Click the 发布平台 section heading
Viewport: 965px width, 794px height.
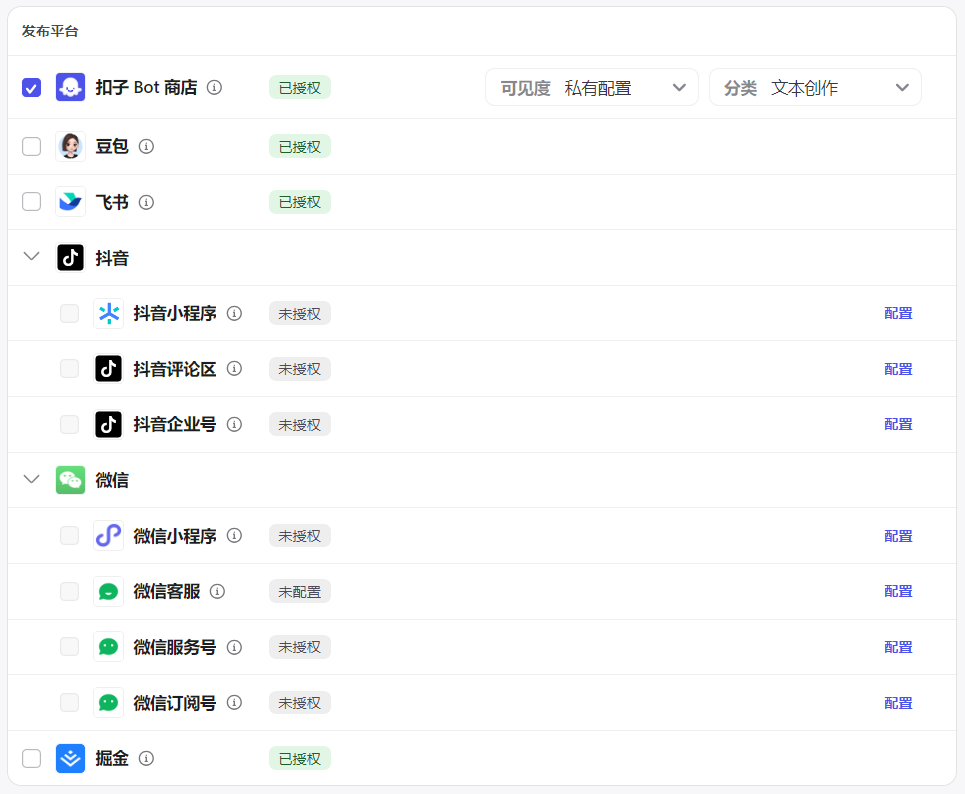pos(50,31)
